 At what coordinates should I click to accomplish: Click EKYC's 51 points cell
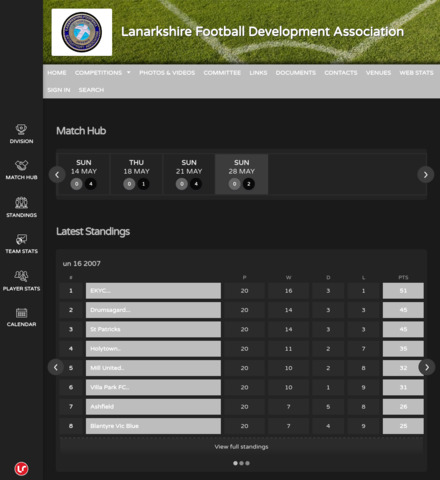403,291
